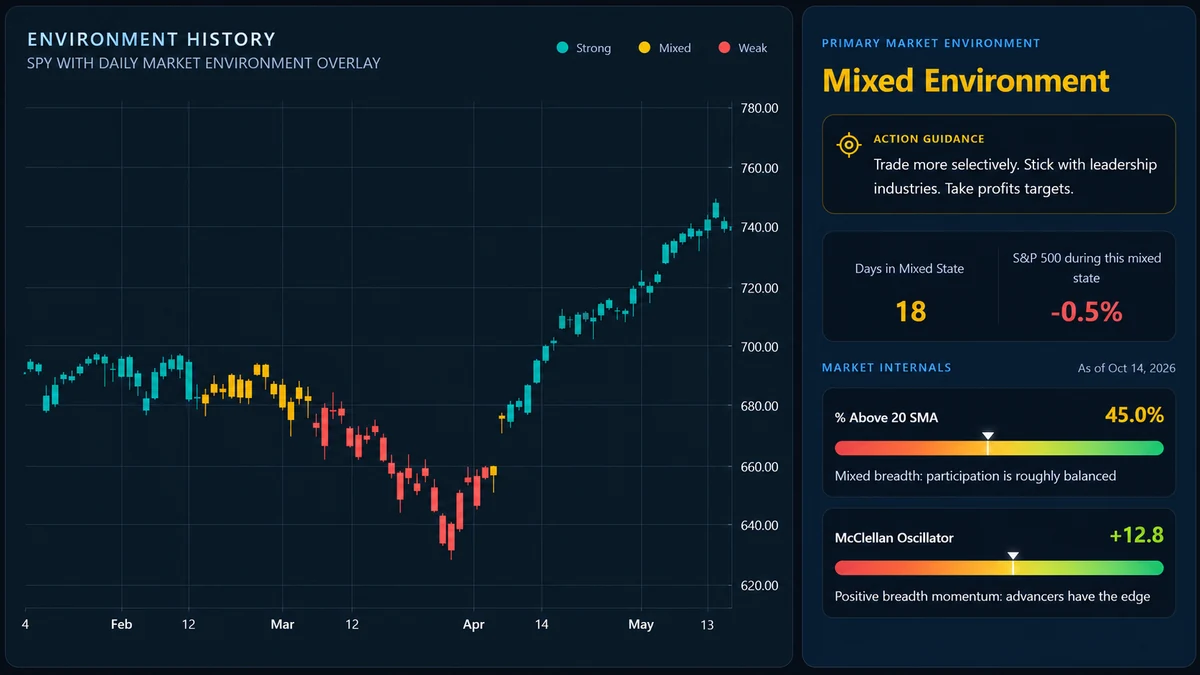Click the 640.00 price axis label
This screenshot has width=1200, height=675.
point(759,525)
